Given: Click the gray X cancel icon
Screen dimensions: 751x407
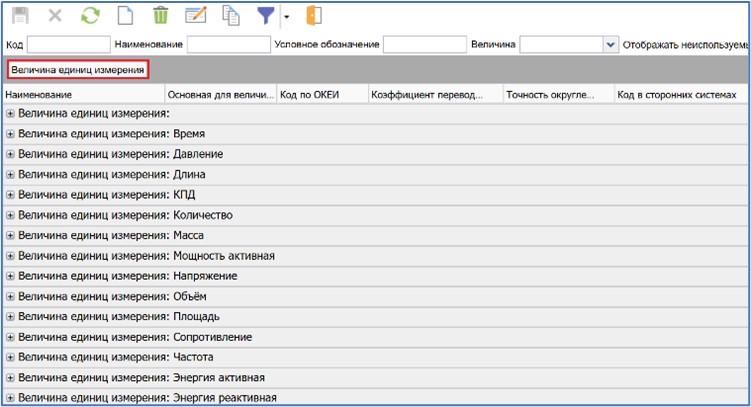Looking at the screenshot, I should point(55,16).
